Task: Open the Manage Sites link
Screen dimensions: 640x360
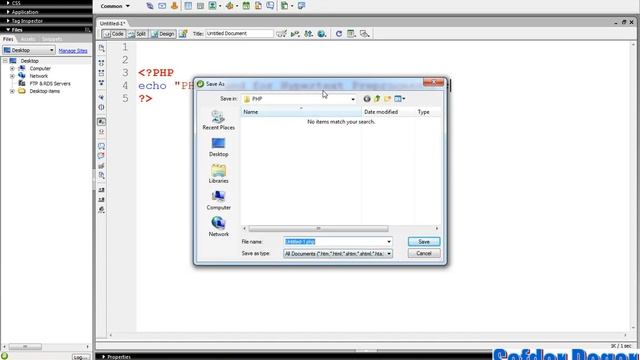Action: coord(73,51)
